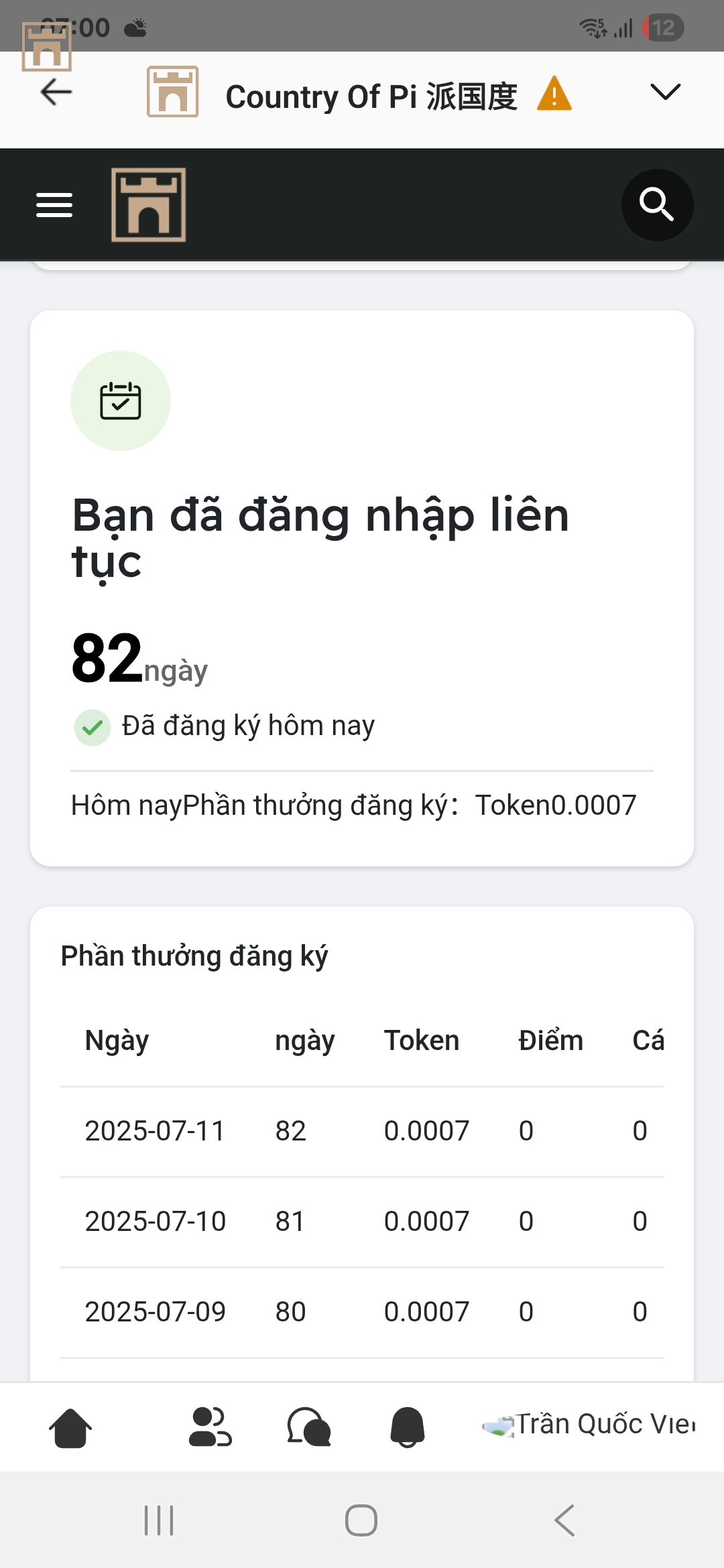Click the castle logo in dark bar
724x1568 pixels.
click(149, 205)
